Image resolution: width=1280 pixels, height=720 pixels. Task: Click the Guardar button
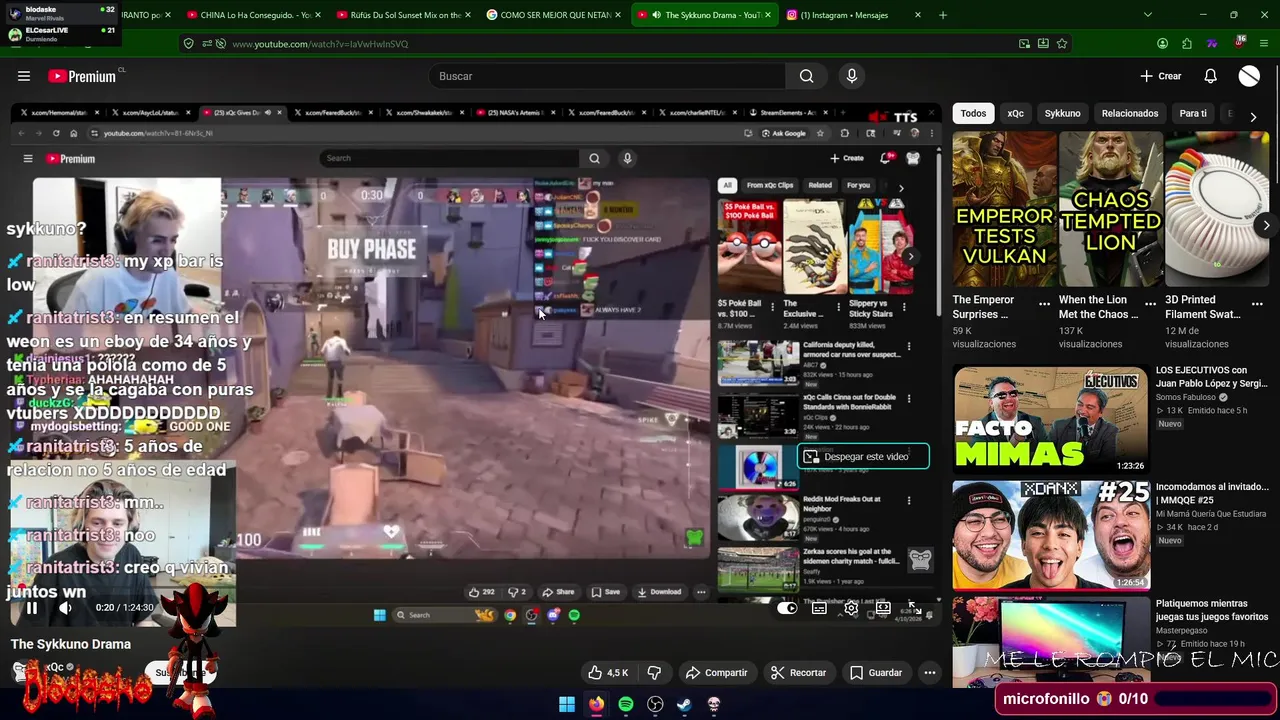coord(876,673)
